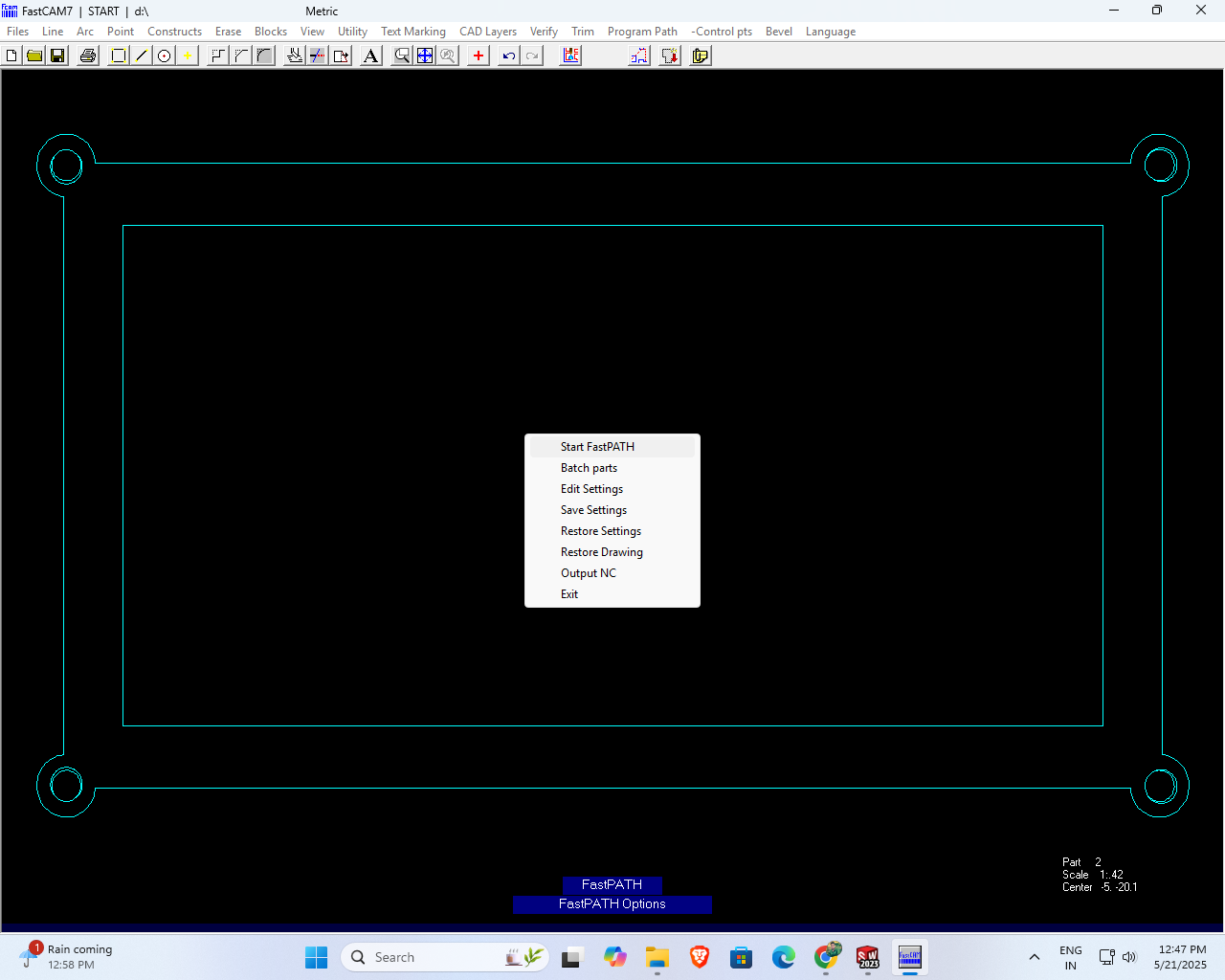
Task: Click the sharp corner notch tool icon
Action: 218,56
